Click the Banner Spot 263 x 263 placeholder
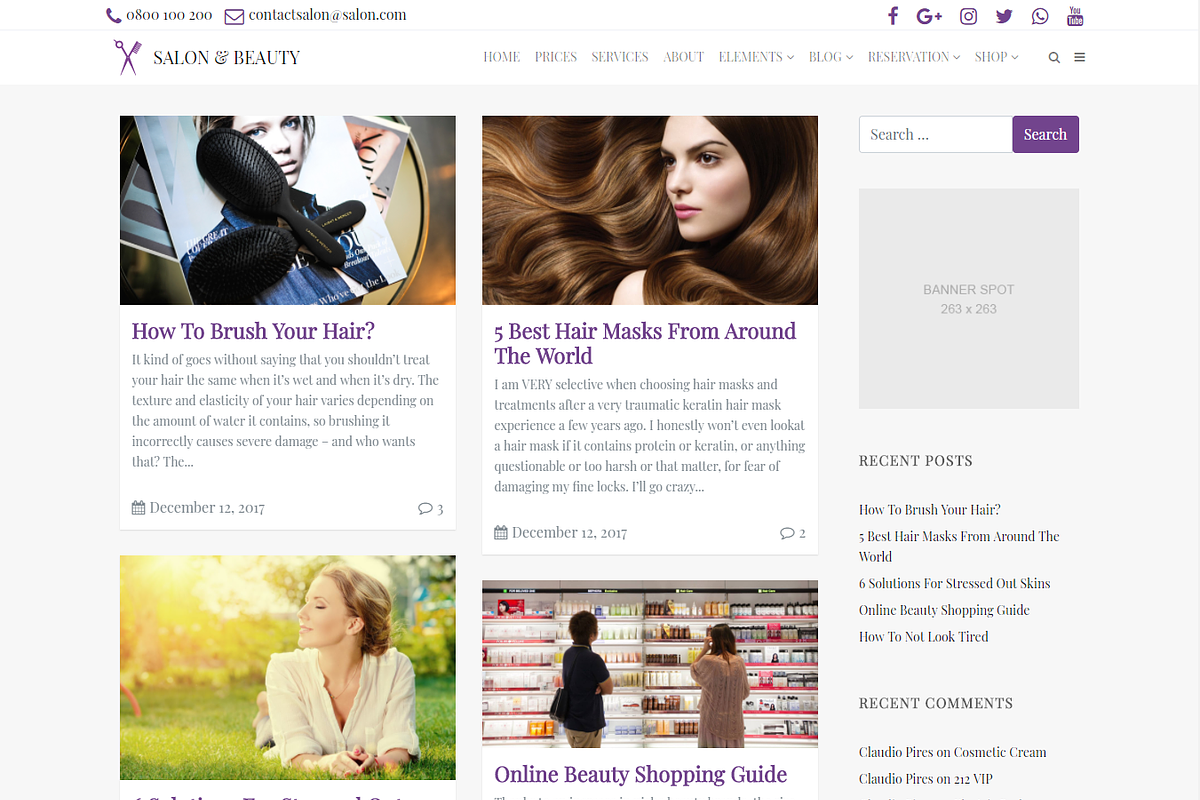The height and width of the screenshot is (800, 1200). [969, 299]
